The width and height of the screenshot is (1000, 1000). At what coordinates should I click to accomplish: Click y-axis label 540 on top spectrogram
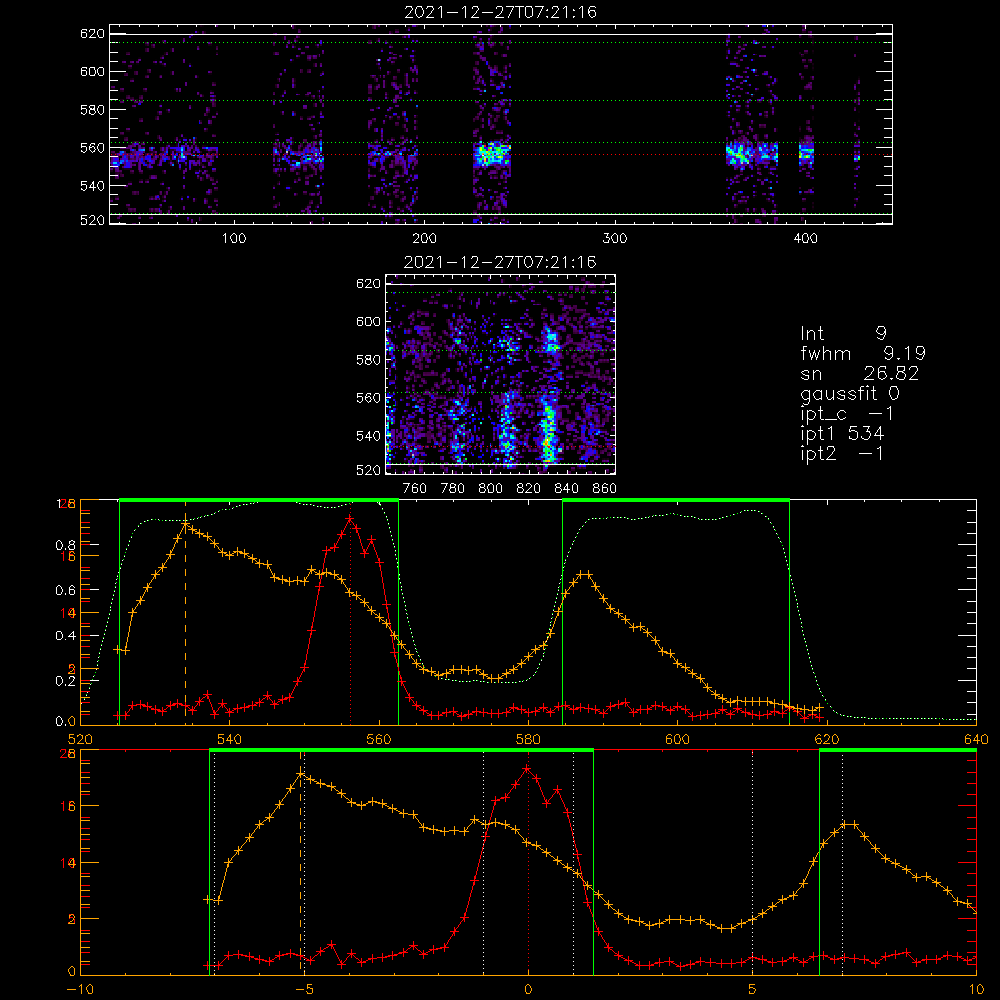point(92,186)
